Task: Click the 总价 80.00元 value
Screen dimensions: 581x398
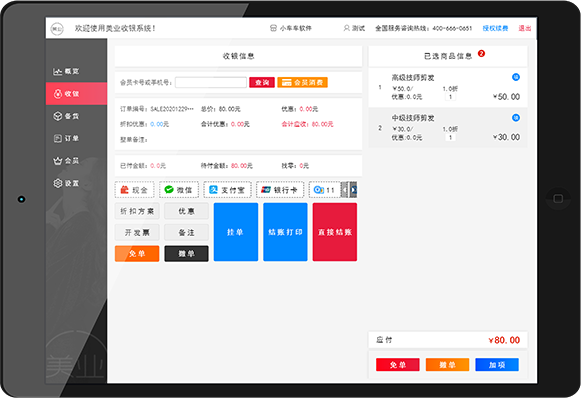Action: [220, 109]
